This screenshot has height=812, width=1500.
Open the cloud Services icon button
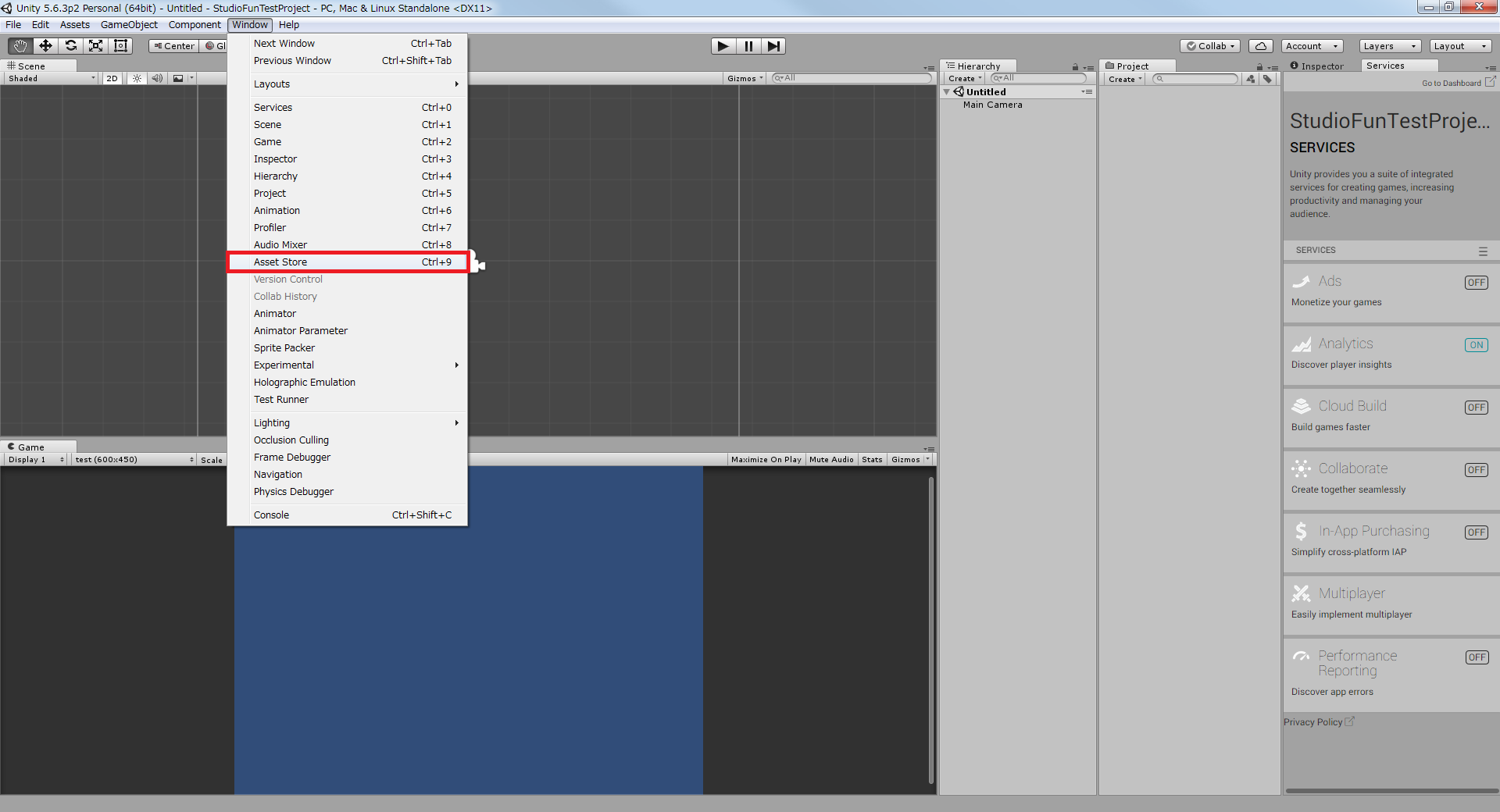pyautogui.click(x=1260, y=46)
